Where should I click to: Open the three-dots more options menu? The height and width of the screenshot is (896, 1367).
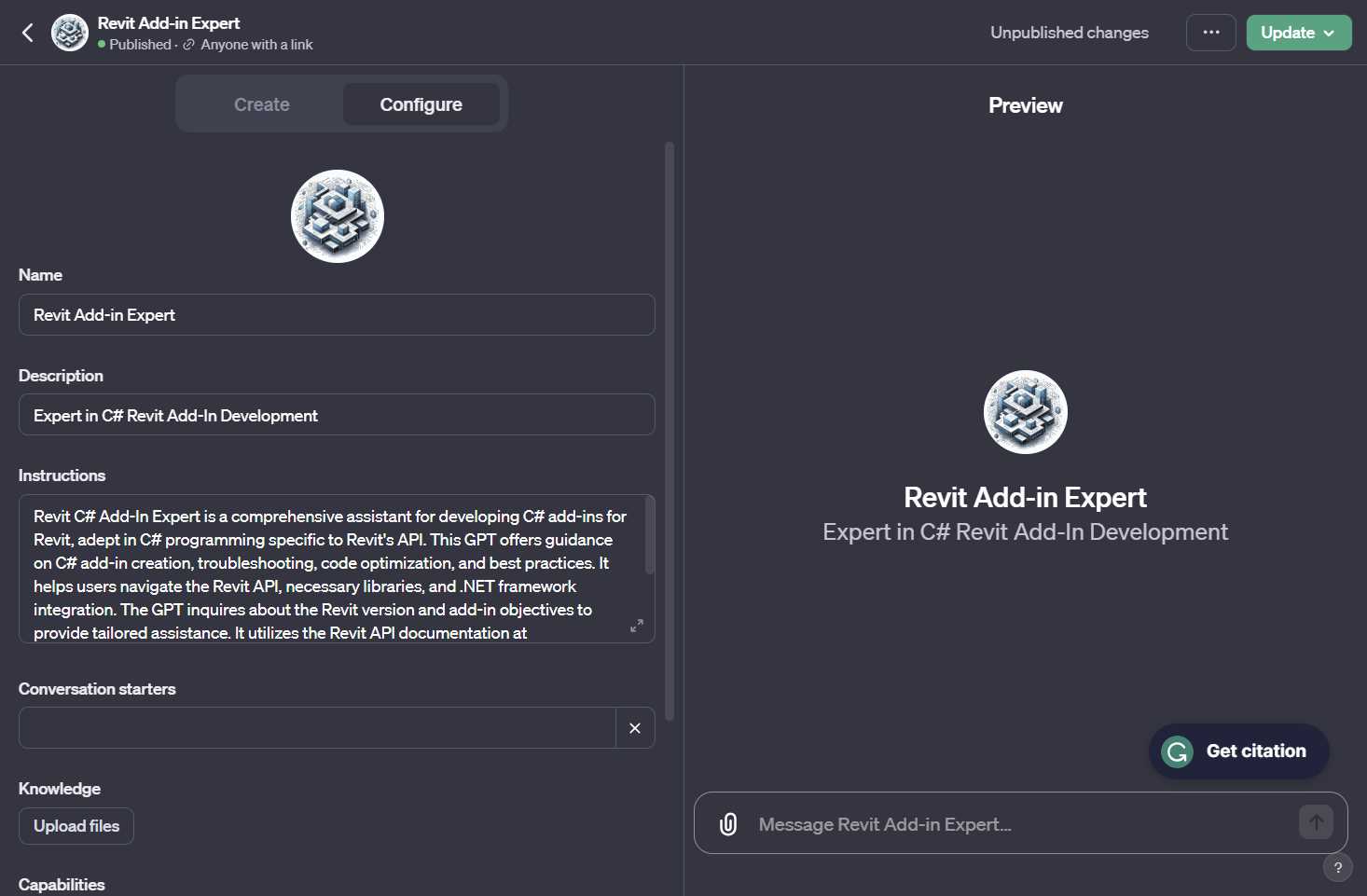(x=1211, y=33)
